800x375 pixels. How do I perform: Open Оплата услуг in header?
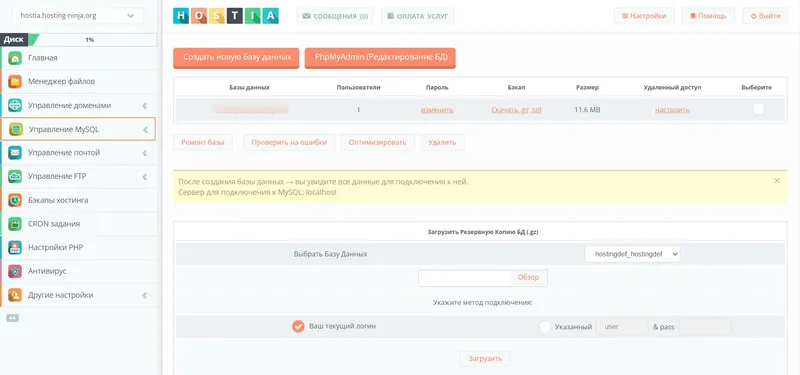click(x=417, y=16)
